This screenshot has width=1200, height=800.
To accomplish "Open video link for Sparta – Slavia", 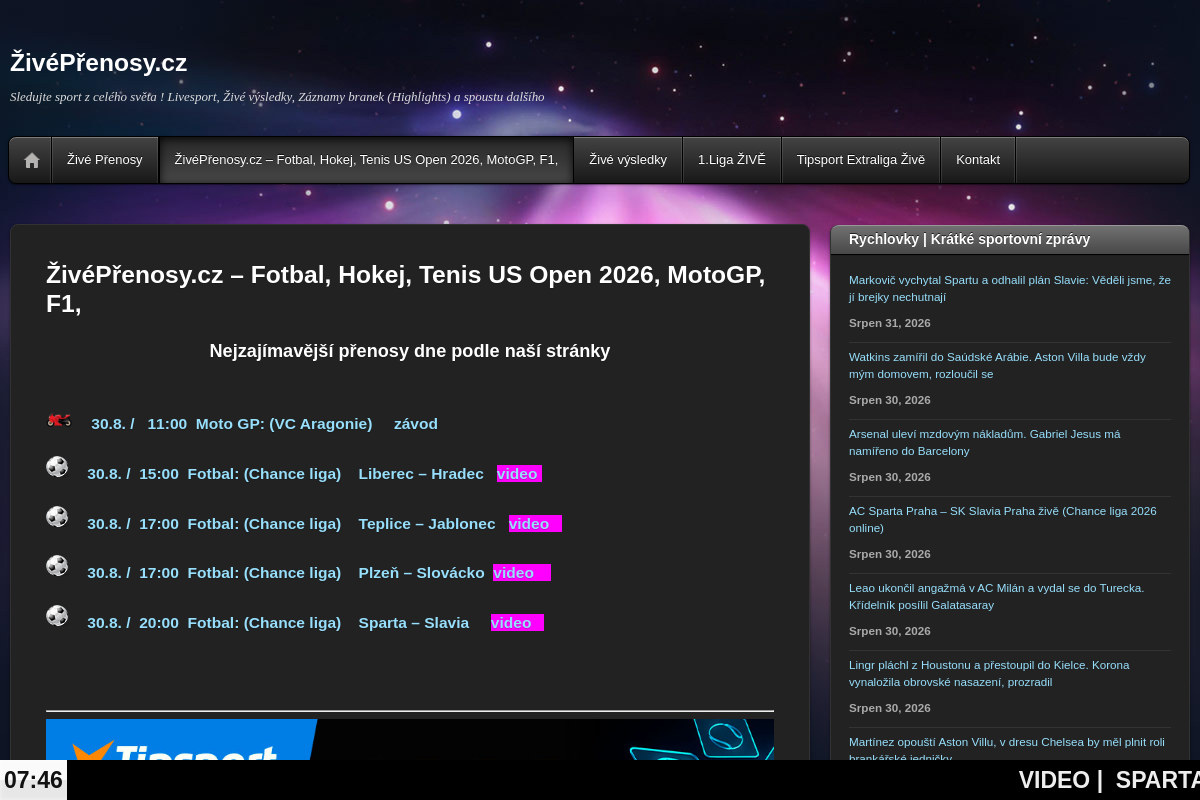I will (x=517, y=623).
